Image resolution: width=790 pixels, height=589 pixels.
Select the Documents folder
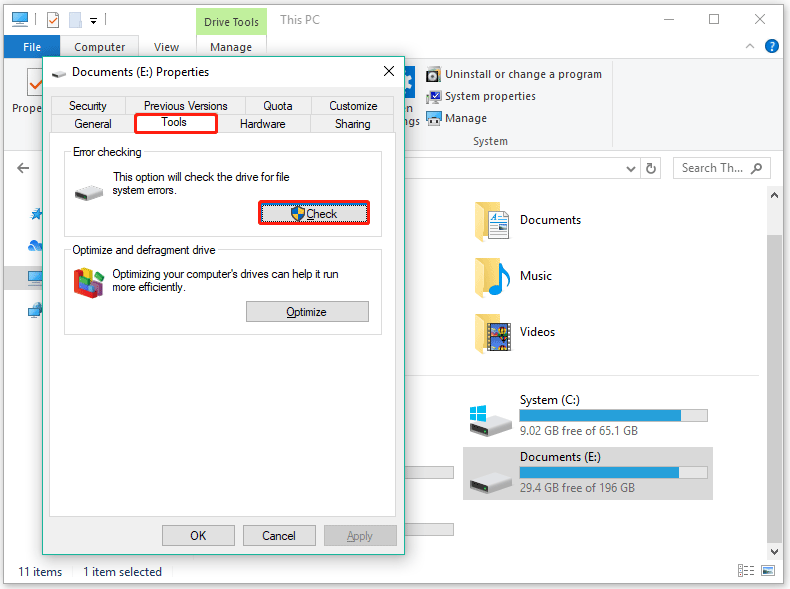(x=528, y=220)
